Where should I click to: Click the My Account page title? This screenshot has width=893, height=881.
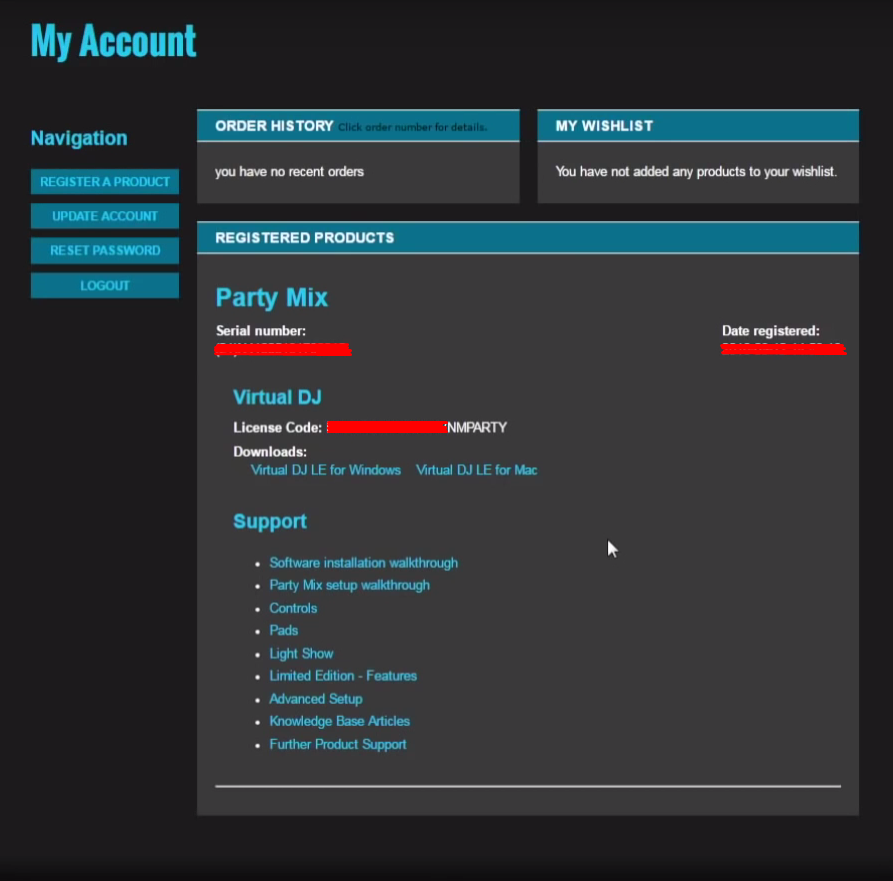click(113, 41)
